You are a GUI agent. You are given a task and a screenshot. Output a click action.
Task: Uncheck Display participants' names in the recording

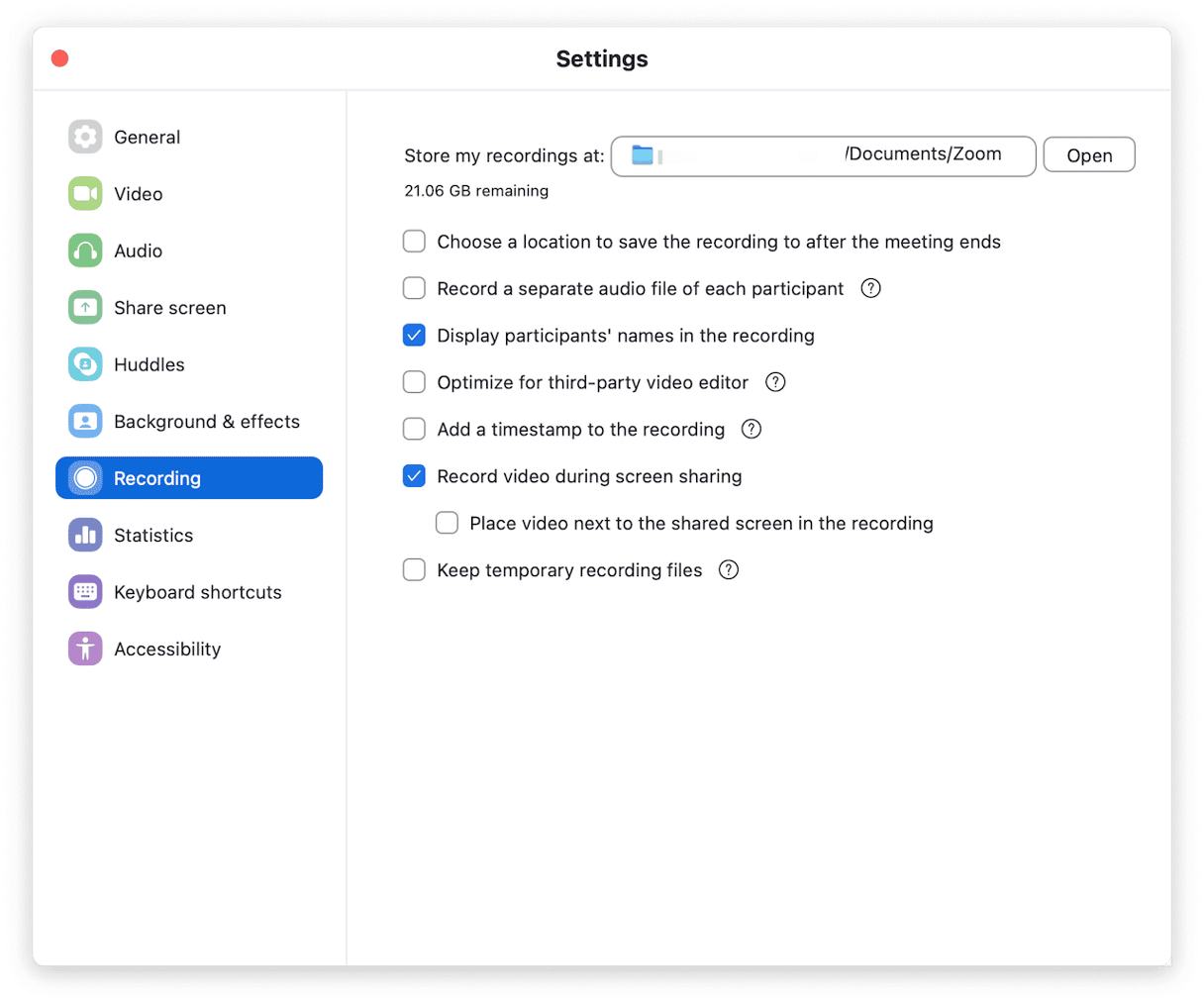coord(414,336)
